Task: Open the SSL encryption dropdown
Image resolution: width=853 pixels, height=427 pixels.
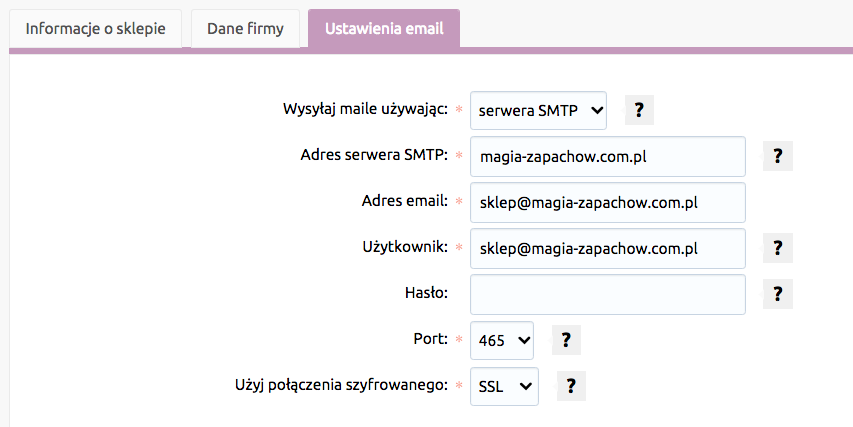Action: [x=504, y=386]
